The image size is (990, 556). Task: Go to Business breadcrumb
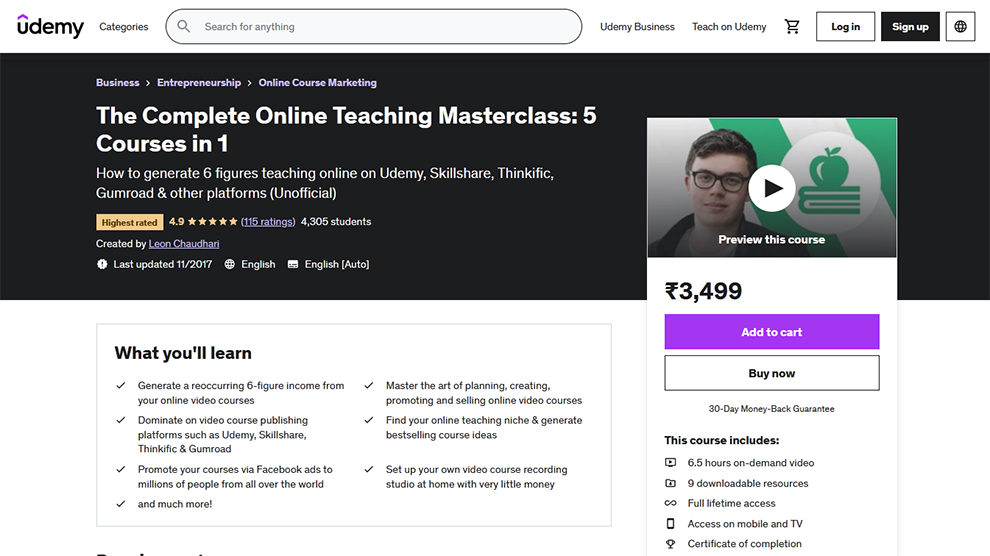tap(117, 83)
